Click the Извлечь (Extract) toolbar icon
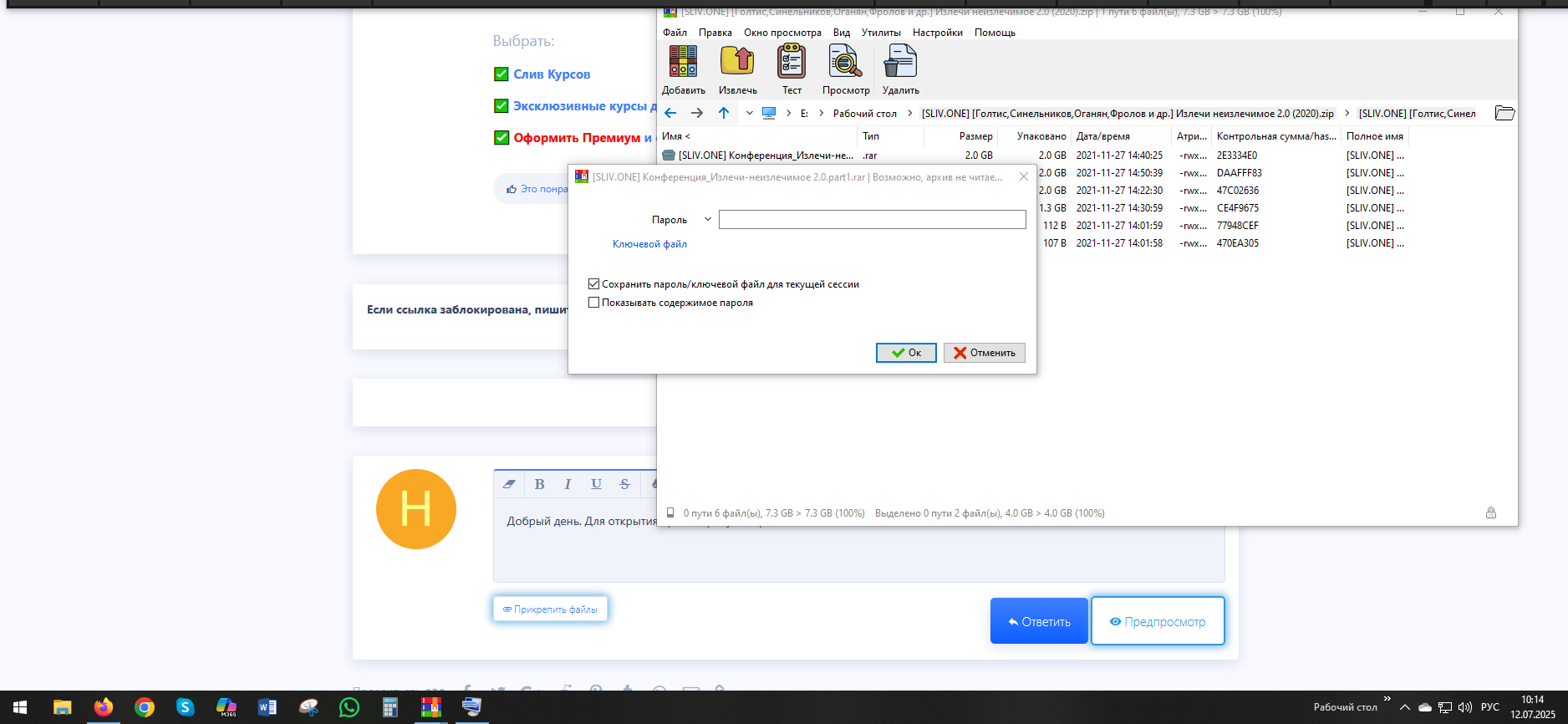The height and width of the screenshot is (724, 1568). (737, 62)
